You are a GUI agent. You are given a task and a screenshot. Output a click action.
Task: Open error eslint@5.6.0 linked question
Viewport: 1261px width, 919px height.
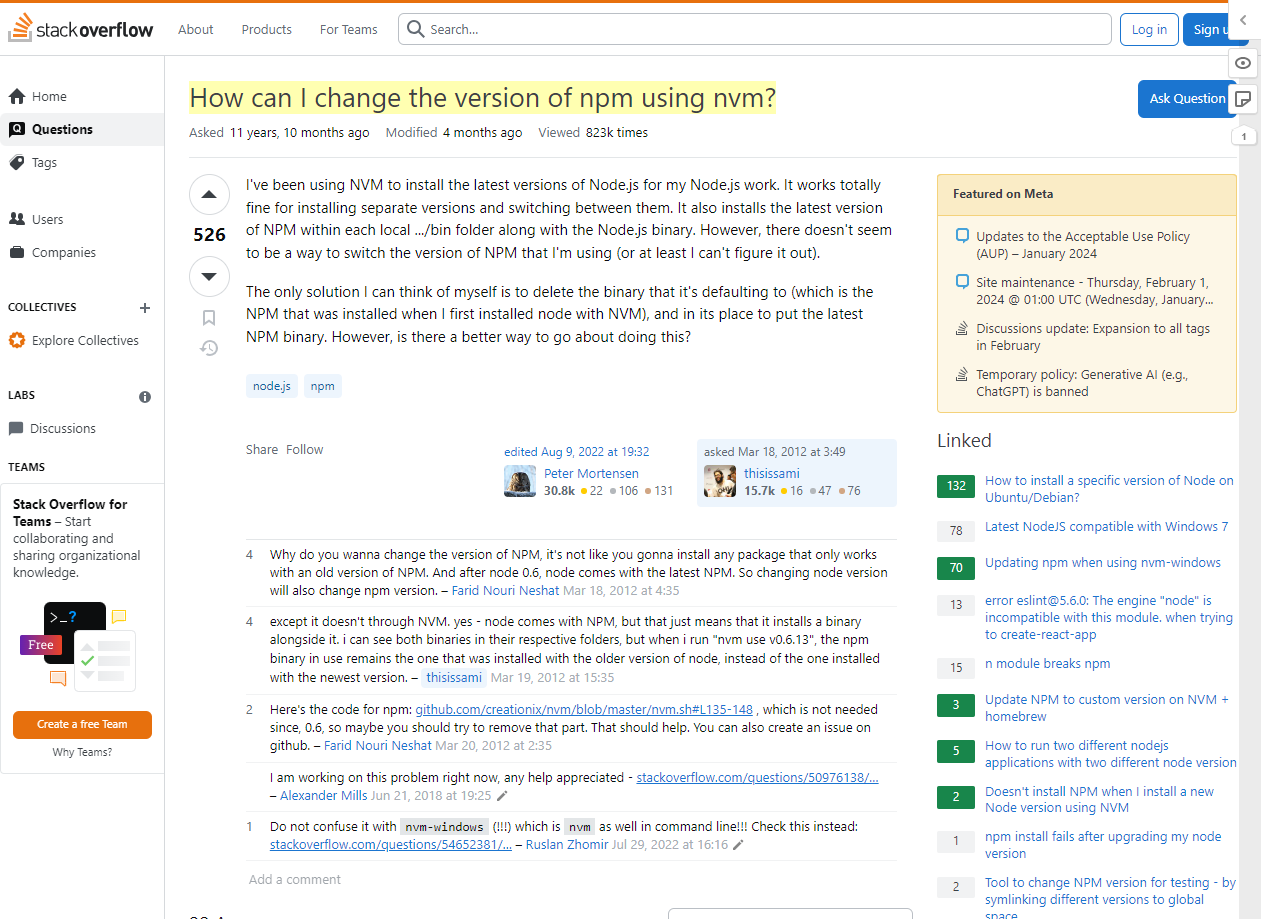[1111, 617]
